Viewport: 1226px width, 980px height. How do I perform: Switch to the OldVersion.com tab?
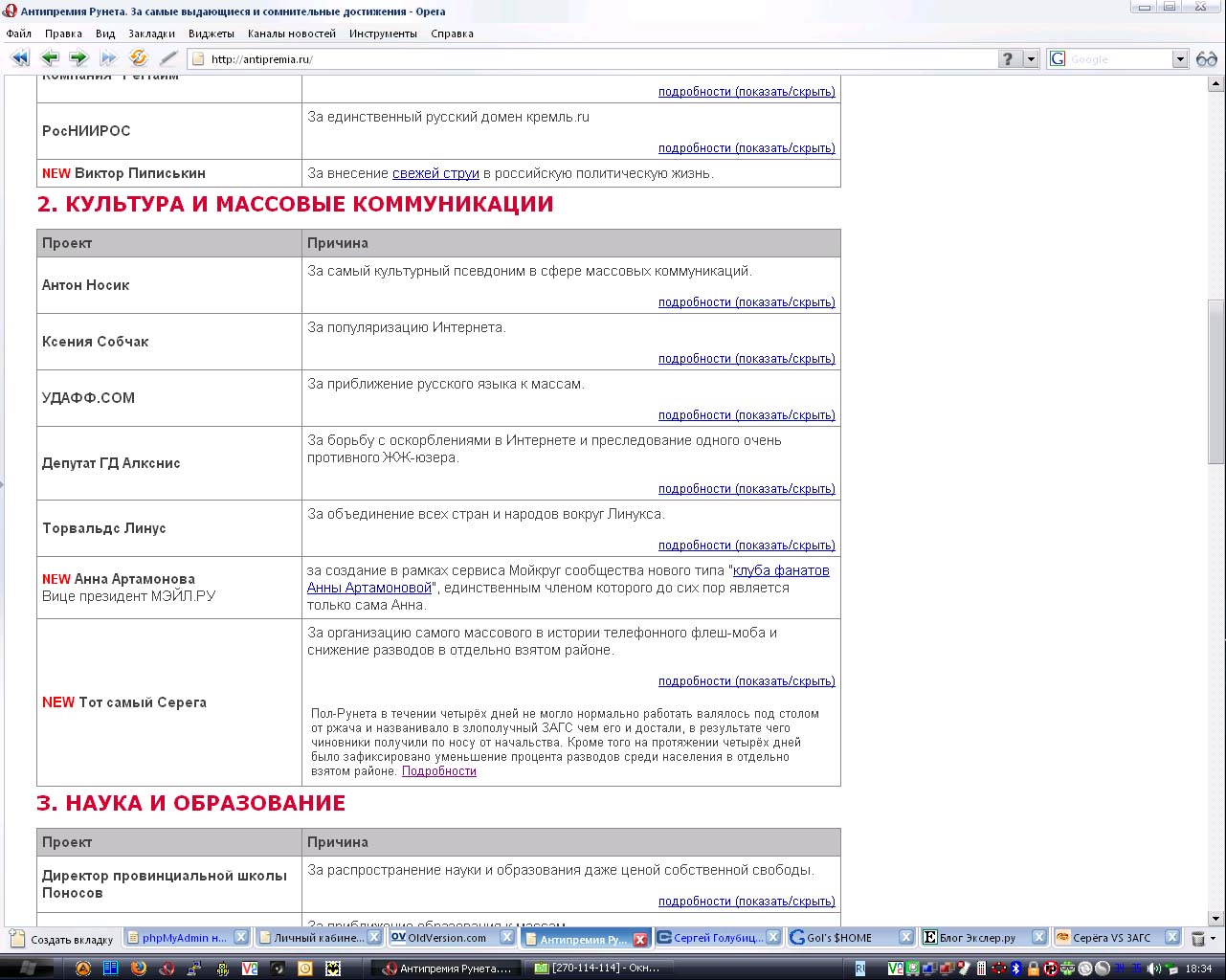point(452,938)
